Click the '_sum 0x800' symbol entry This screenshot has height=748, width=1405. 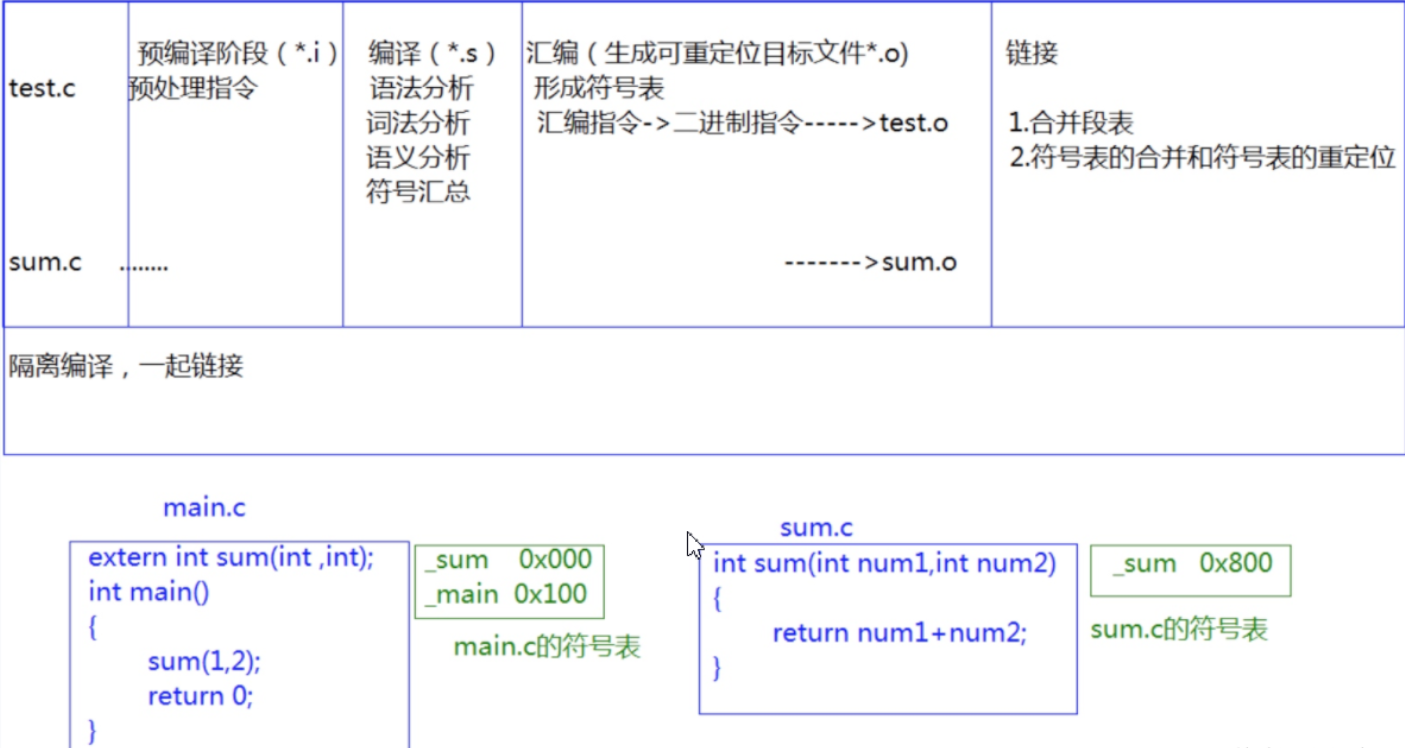pos(1192,563)
